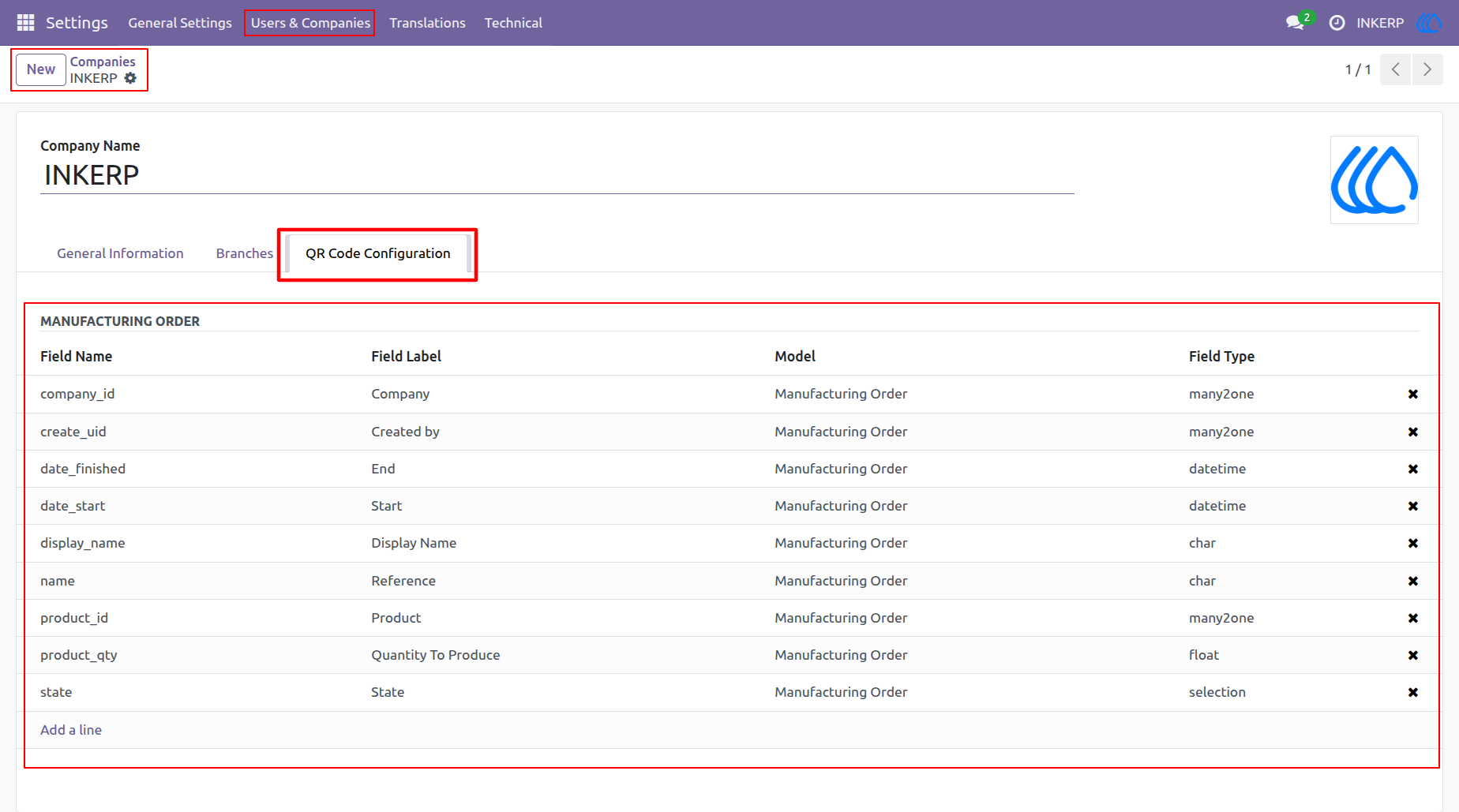
Task: Remove the product_qty row
Action: click(x=1413, y=655)
